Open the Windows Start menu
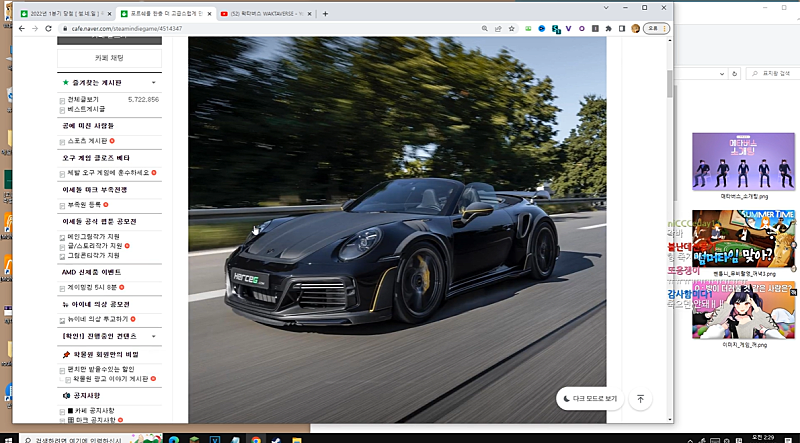 pos(9,439)
